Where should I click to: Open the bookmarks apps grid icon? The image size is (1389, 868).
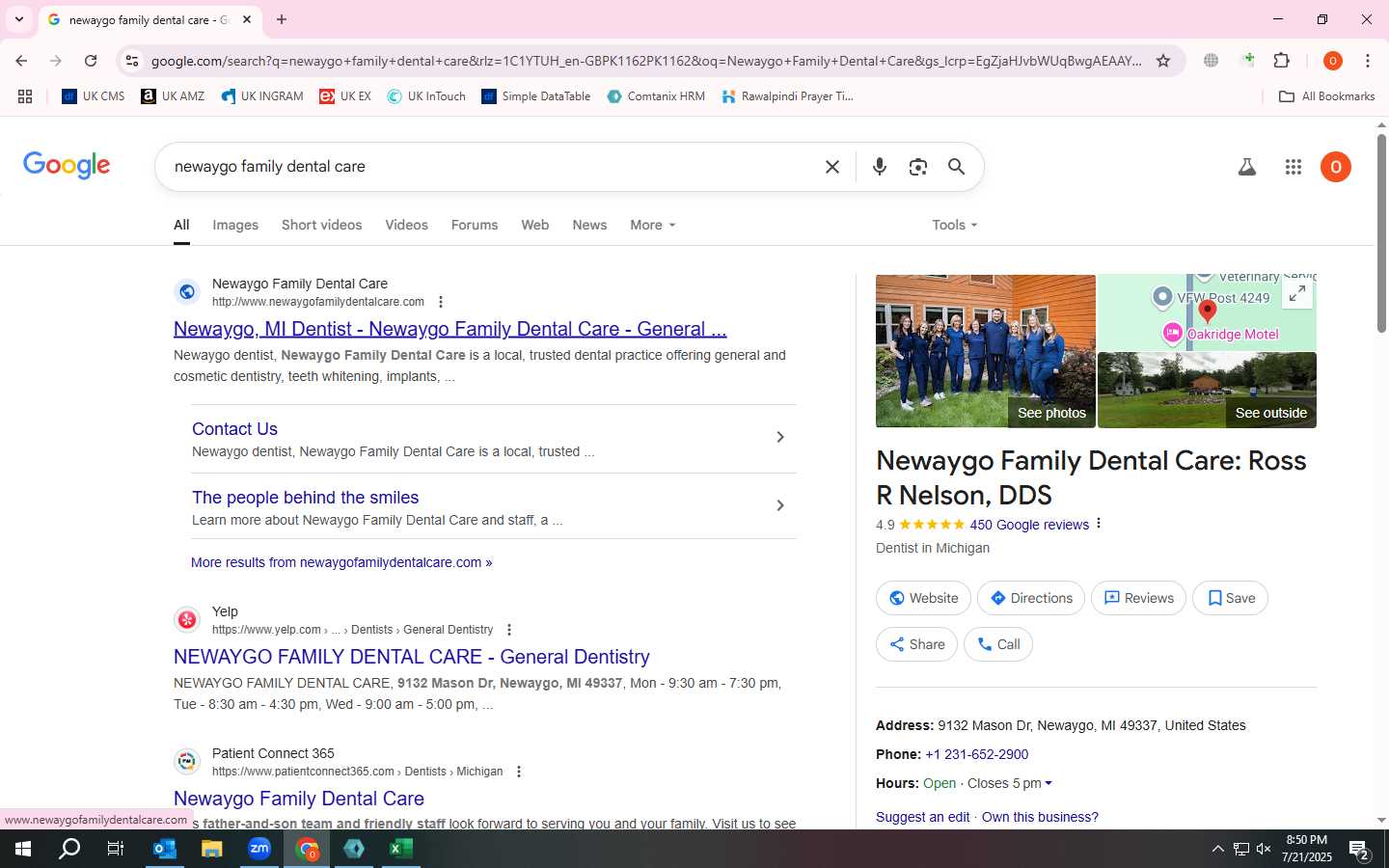(x=25, y=96)
